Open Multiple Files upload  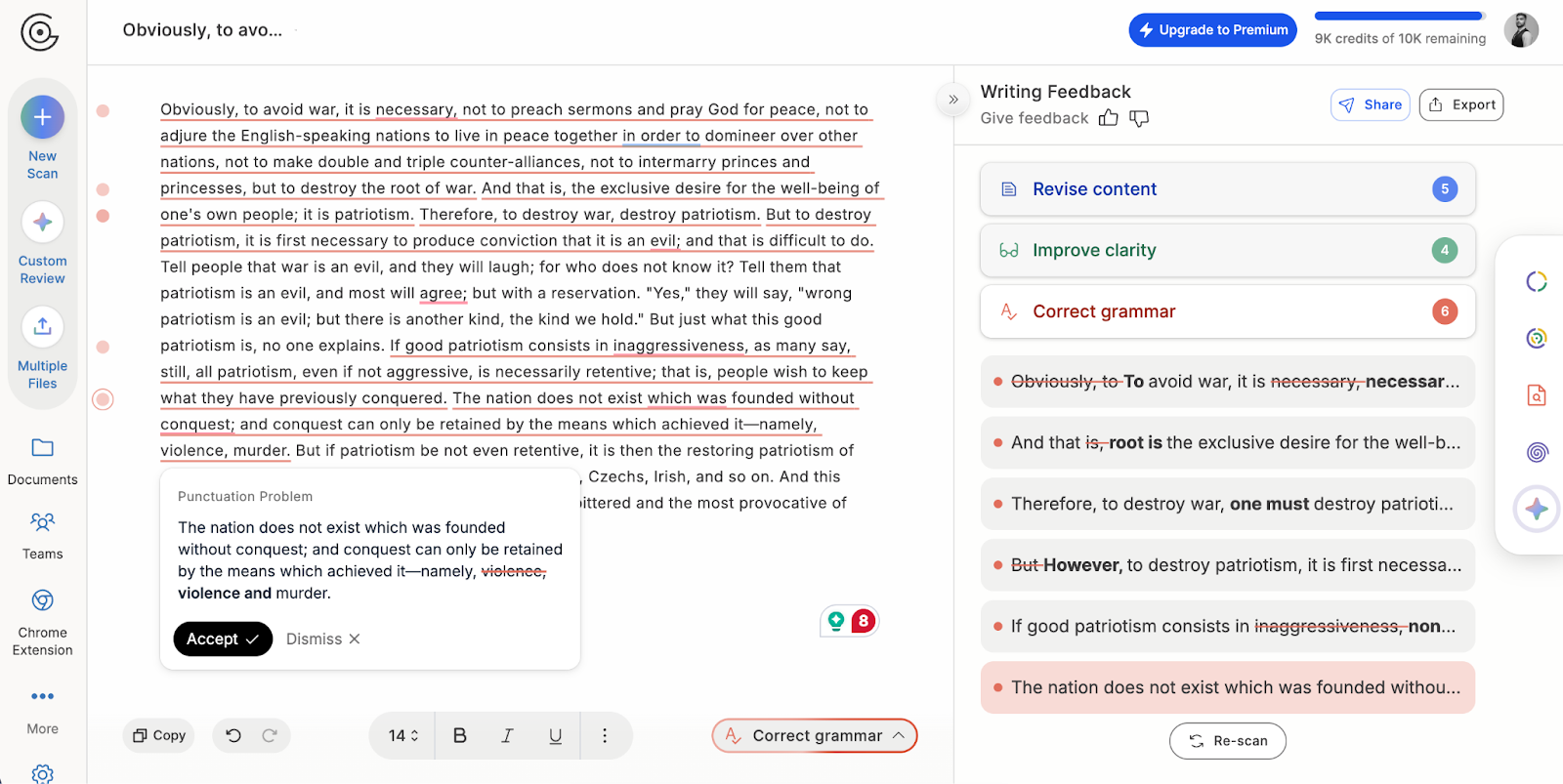click(x=42, y=348)
